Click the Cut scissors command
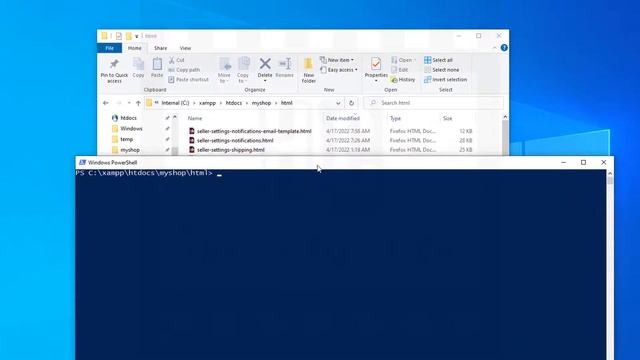Image resolution: width=640 pixels, height=360 pixels. (x=176, y=60)
